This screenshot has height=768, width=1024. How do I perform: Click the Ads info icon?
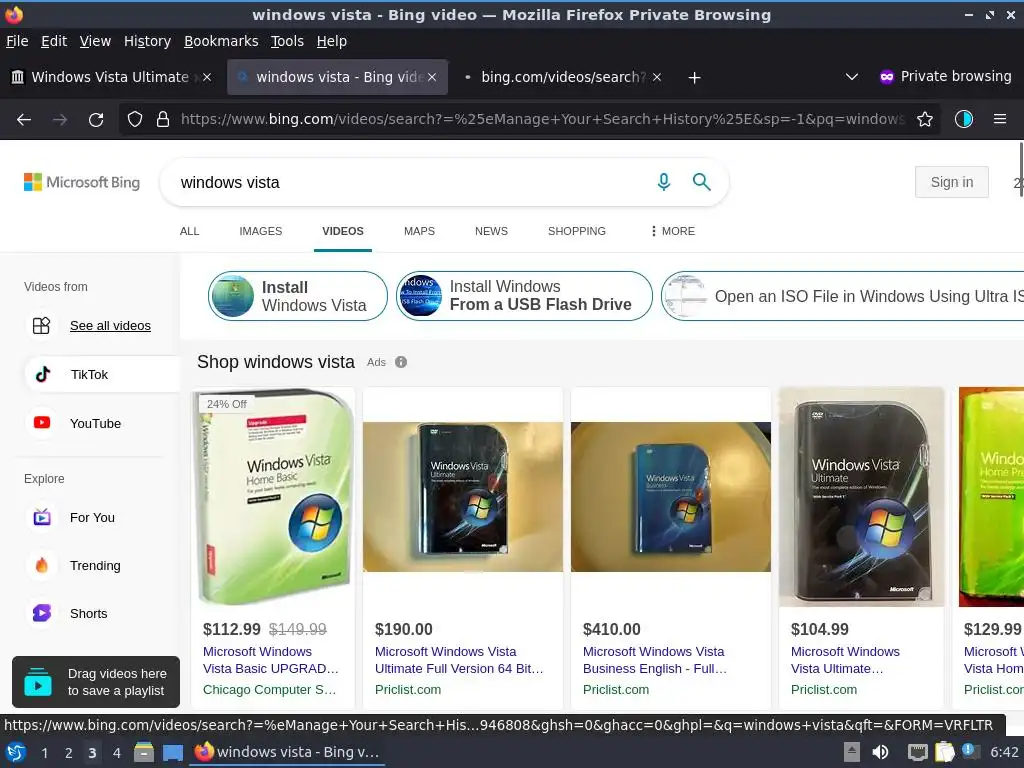pyautogui.click(x=401, y=362)
